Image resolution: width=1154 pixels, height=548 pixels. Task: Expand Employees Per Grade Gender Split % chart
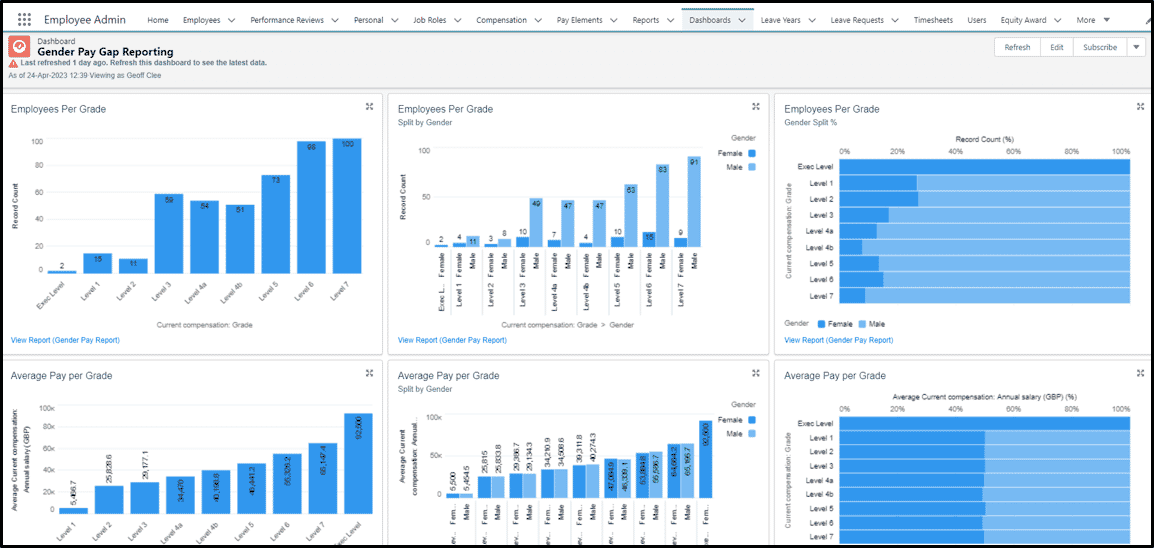1140,107
